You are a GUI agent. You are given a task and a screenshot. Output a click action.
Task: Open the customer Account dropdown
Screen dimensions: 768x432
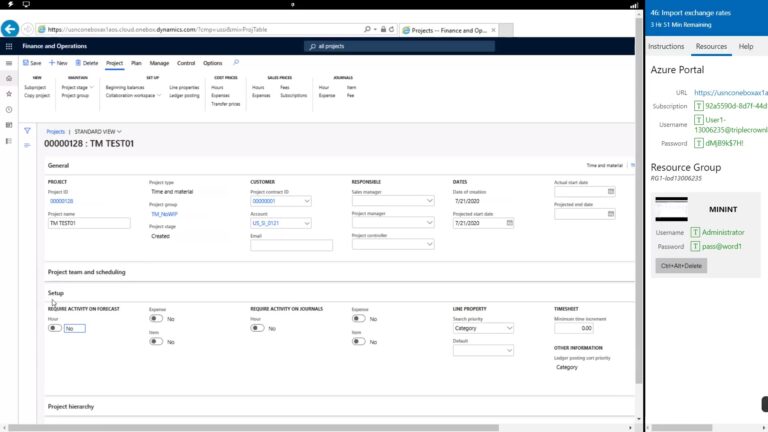307,223
